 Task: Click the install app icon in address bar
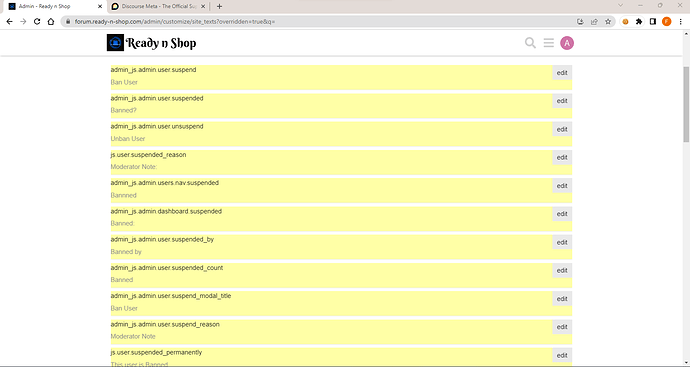pyautogui.click(x=580, y=22)
